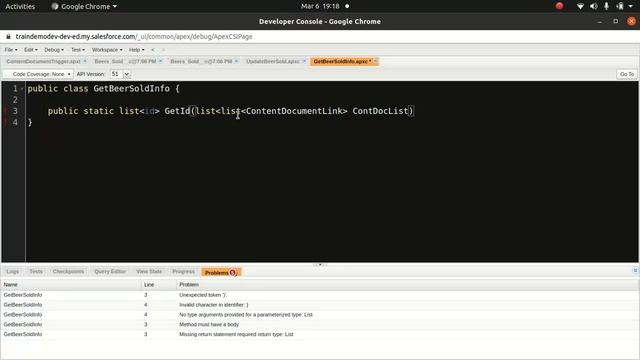Click line number 2 in the gutter

(15, 100)
